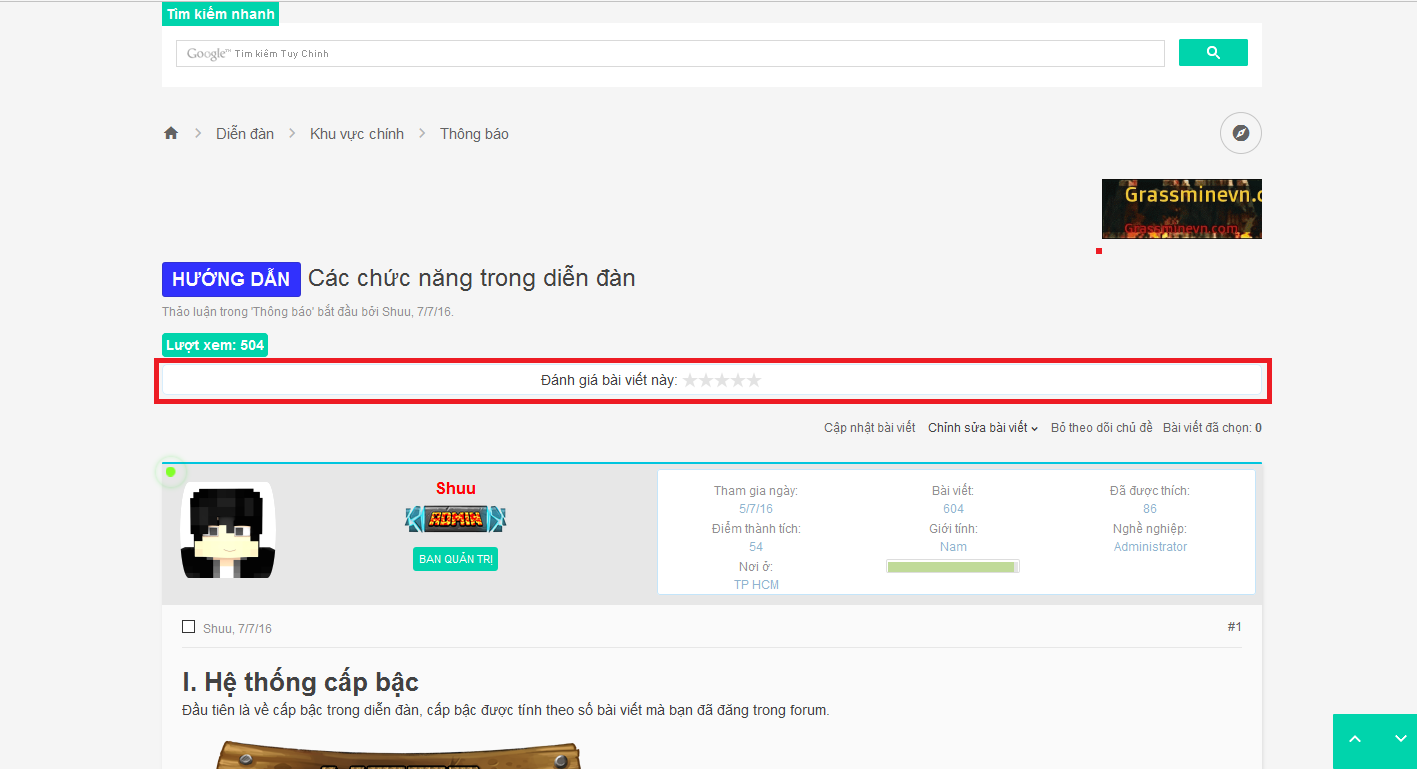Tick the checkbox beside Shuu, 7/7/16

[189, 627]
